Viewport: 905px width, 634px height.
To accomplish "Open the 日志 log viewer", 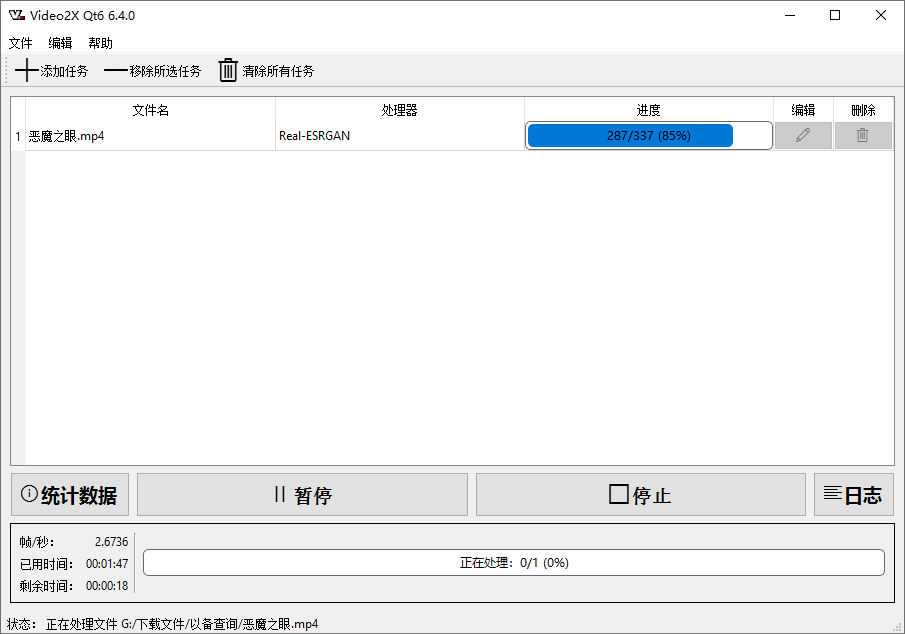I will click(x=853, y=495).
